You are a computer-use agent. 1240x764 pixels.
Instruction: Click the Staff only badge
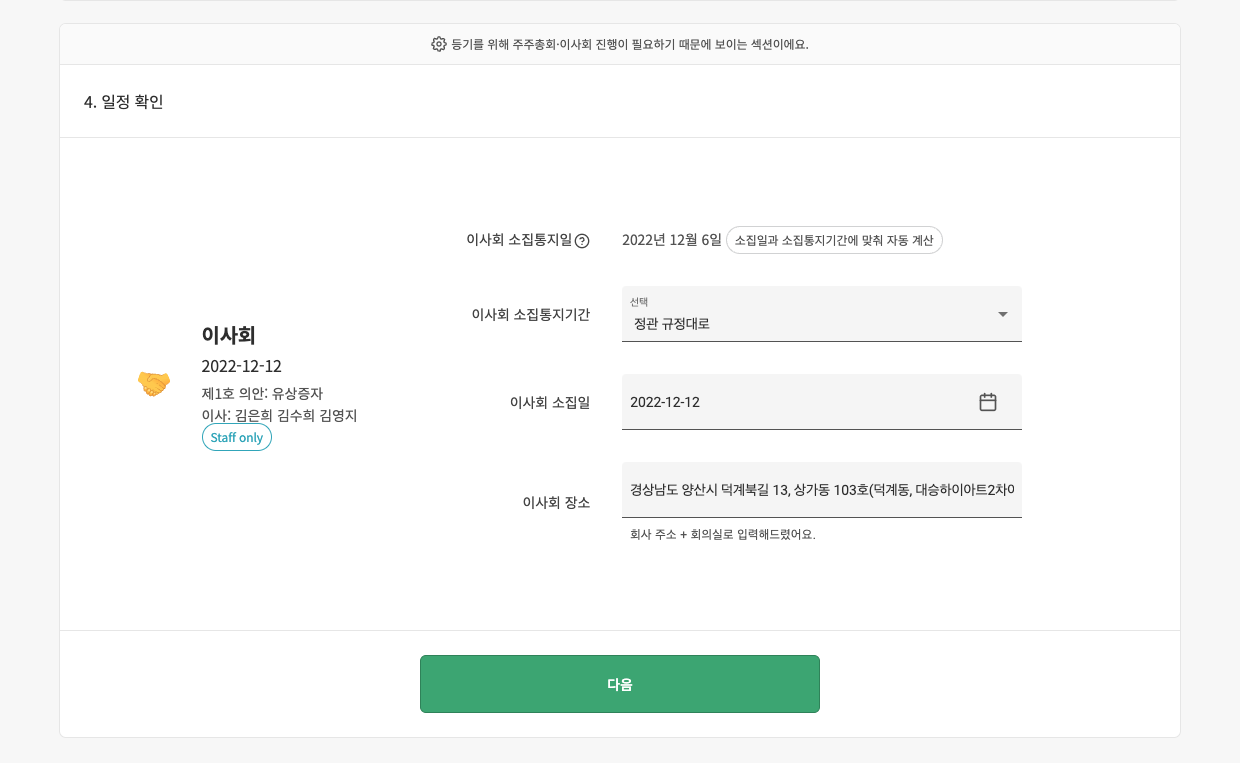pyautogui.click(x=236, y=437)
